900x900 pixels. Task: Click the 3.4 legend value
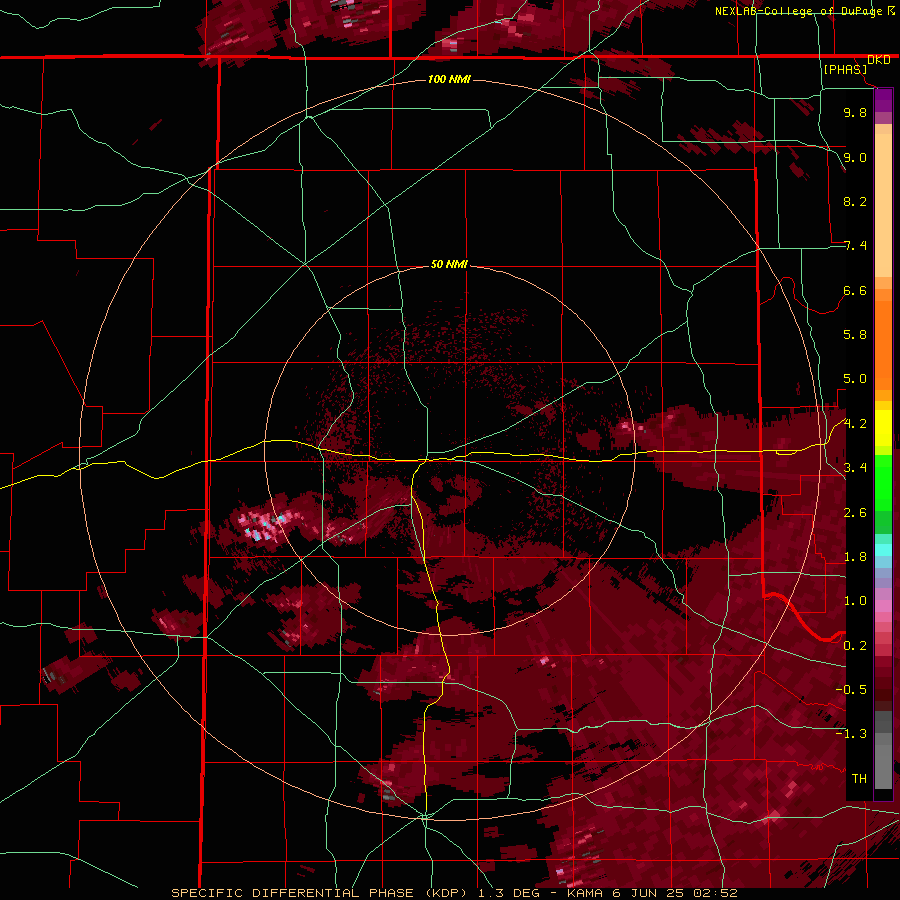(x=855, y=468)
